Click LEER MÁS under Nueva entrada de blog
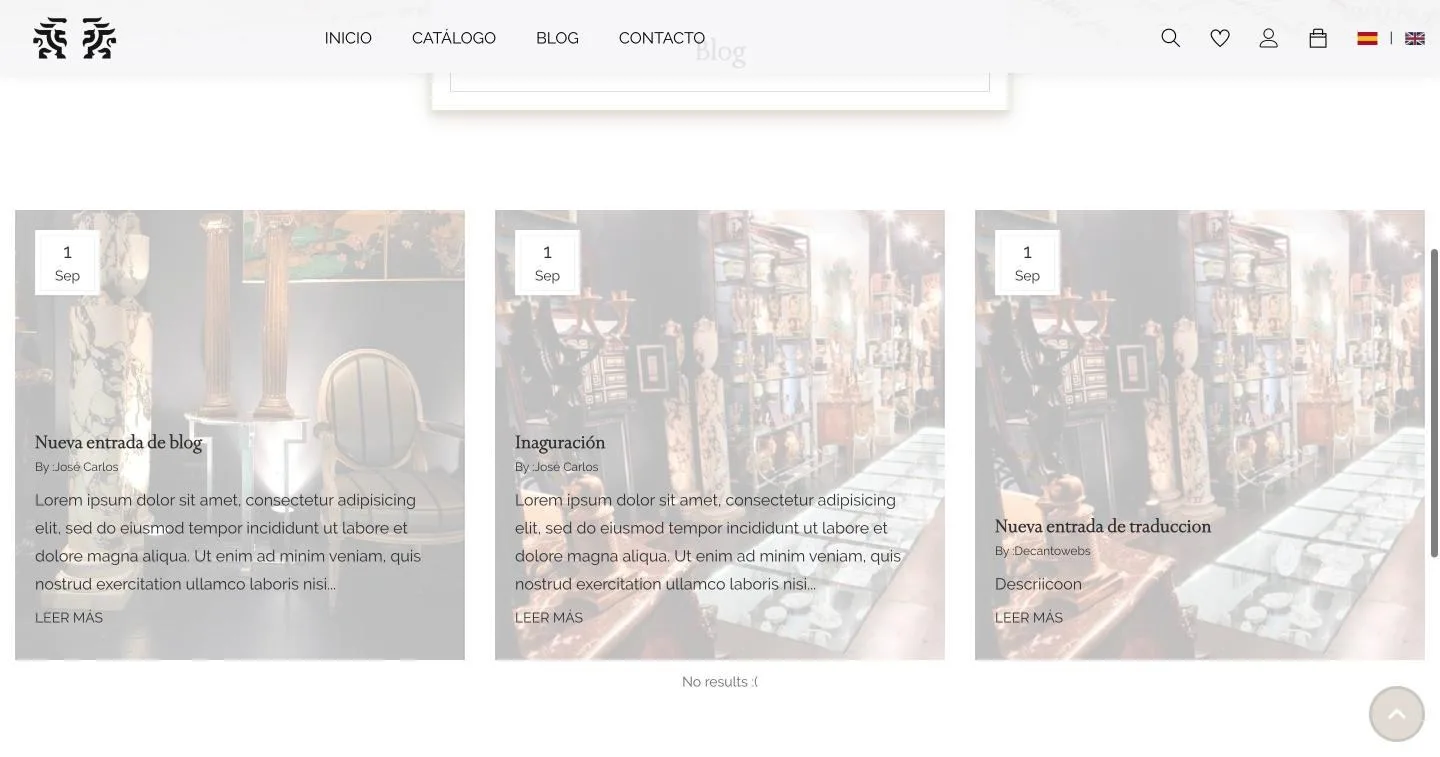The image size is (1440, 757). (x=69, y=618)
